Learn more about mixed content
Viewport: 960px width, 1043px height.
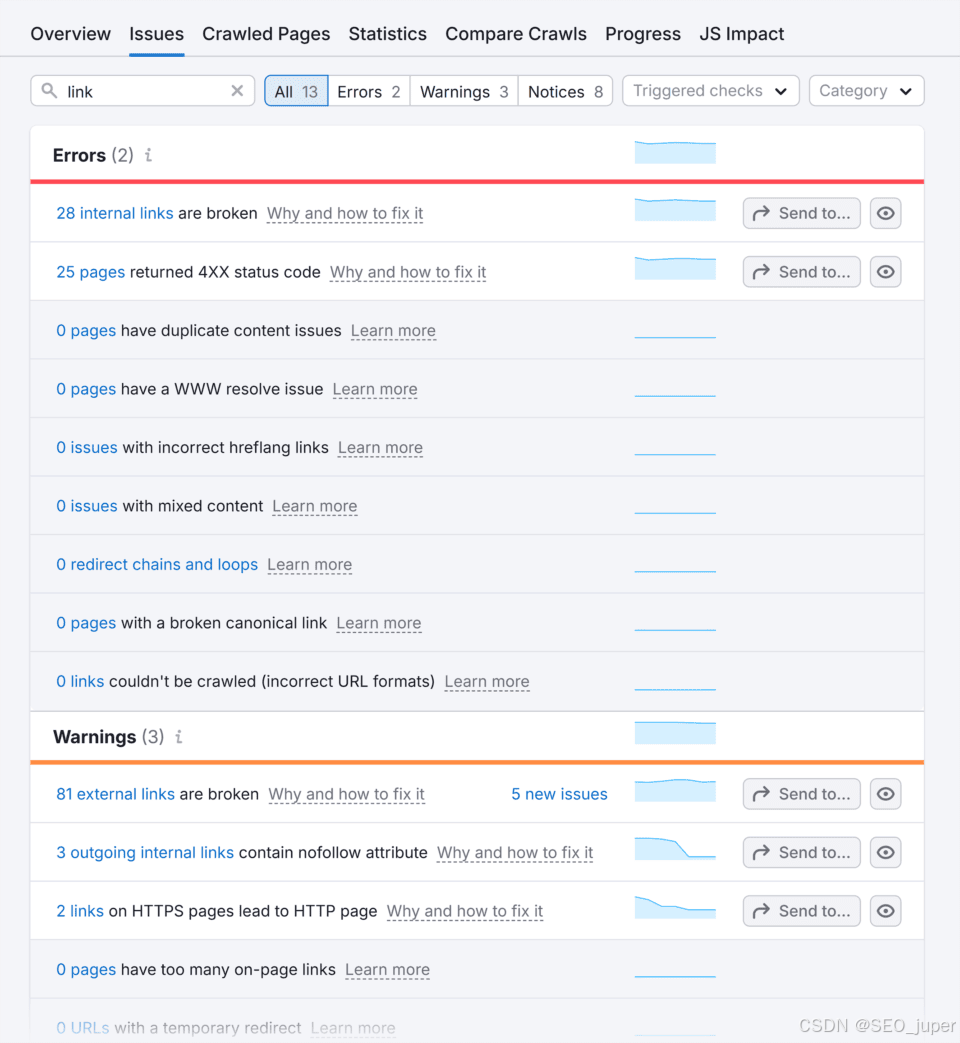tap(315, 506)
